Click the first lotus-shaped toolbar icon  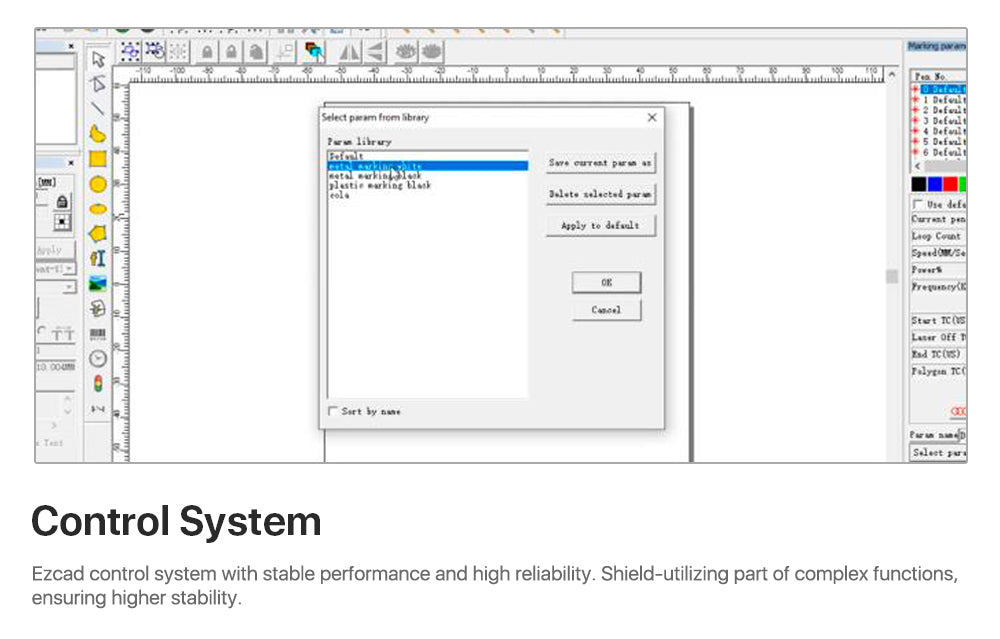(x=406, y=51)
